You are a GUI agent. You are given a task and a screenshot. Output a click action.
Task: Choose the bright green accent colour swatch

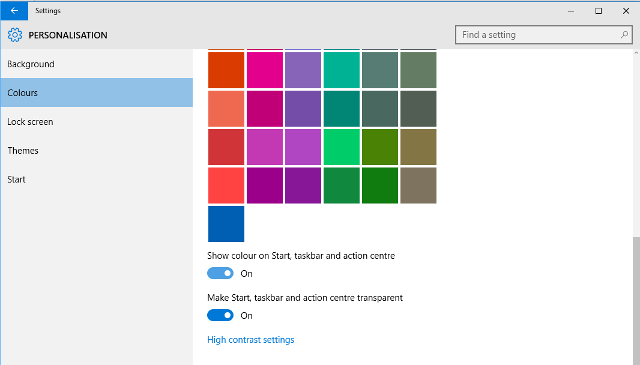tap(342, 147)
